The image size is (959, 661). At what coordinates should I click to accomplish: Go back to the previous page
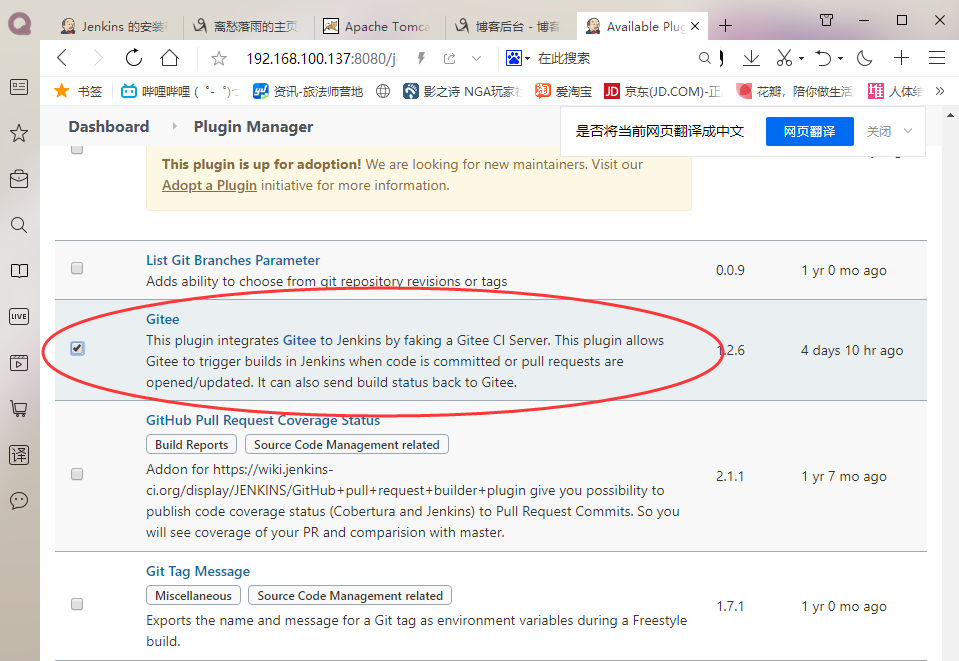pos(62,58)
